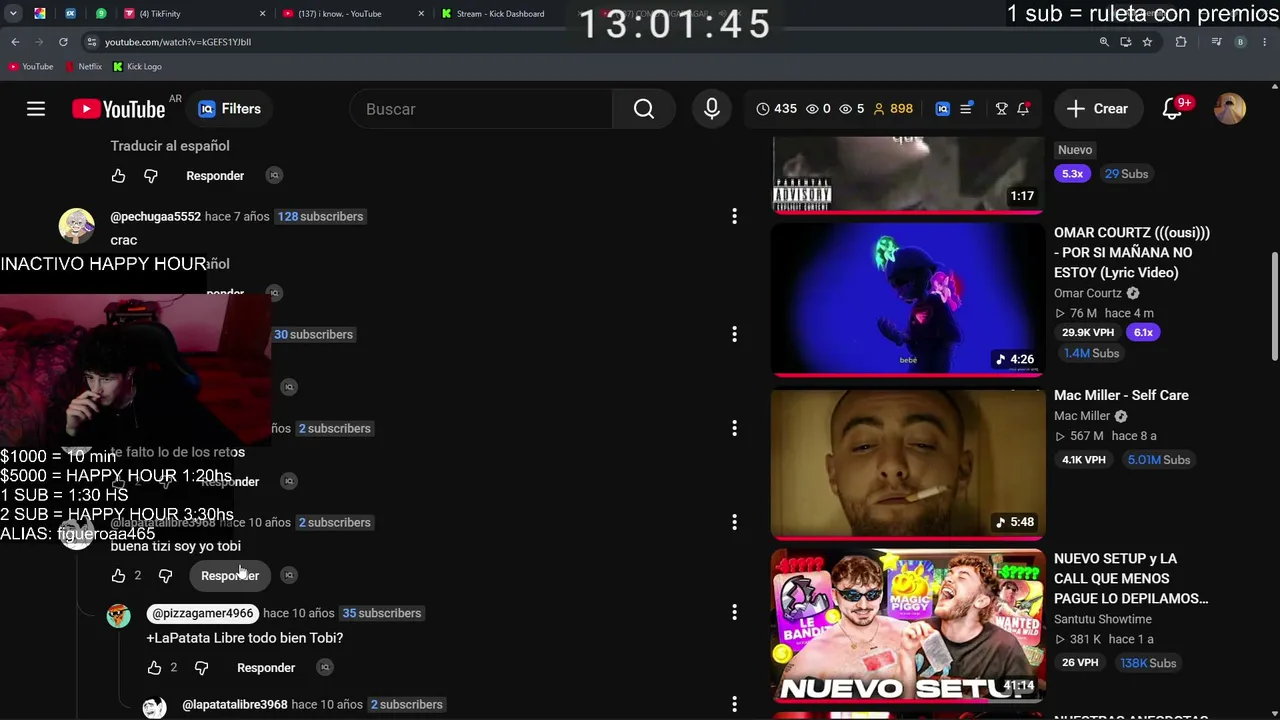Like the comment above @pechugaa5552

(x=118, y=176)
